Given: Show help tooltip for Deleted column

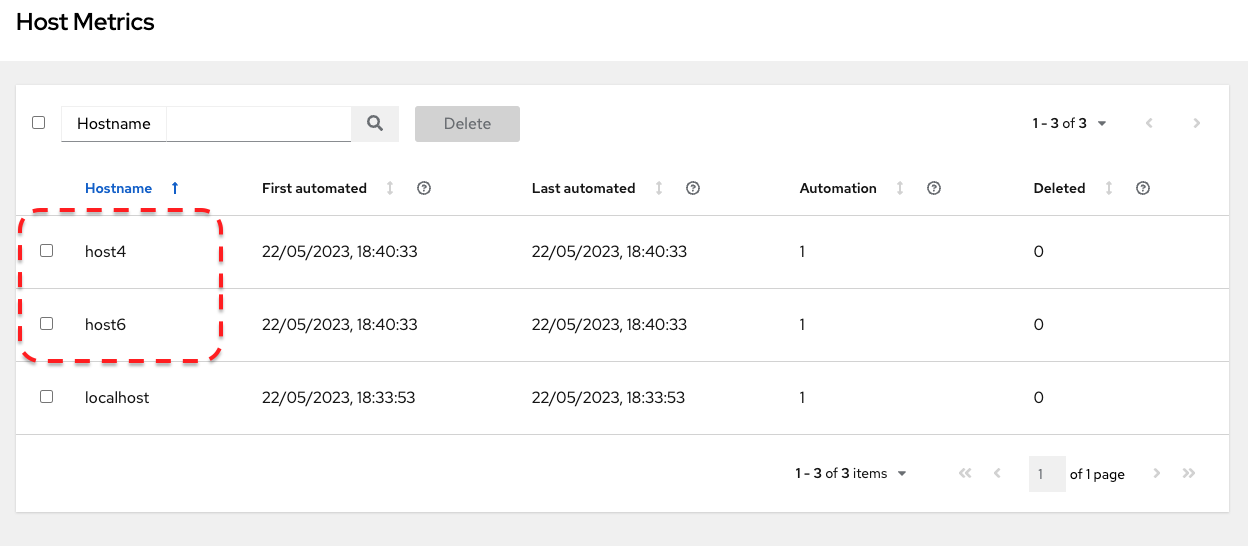Looking at the screenshot, I should 1143,188.
